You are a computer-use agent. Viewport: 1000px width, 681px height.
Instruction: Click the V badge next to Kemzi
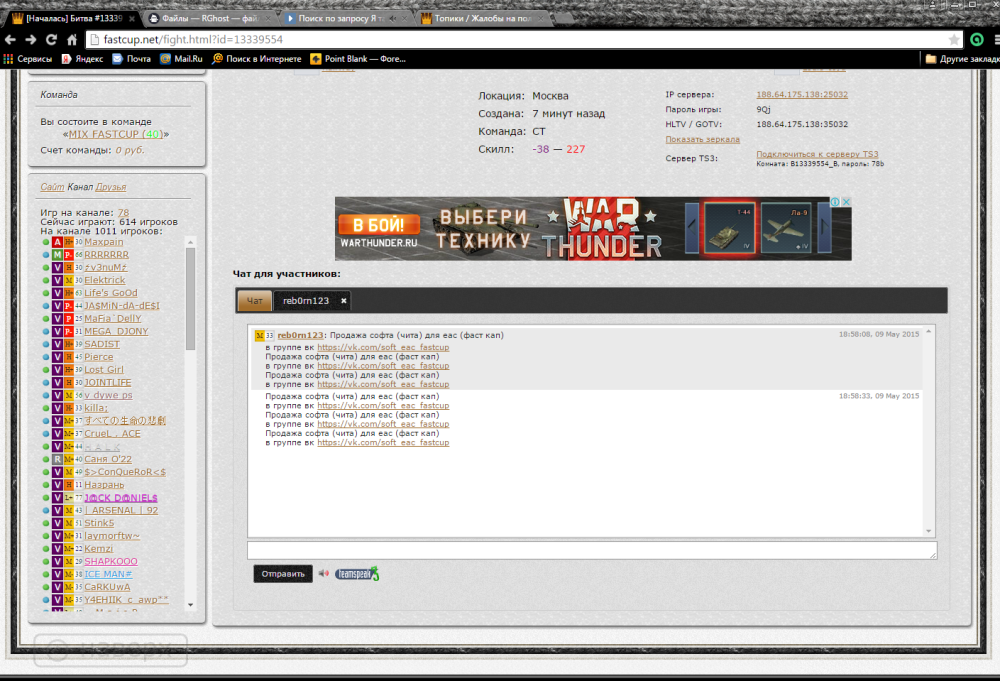point(57,548)
